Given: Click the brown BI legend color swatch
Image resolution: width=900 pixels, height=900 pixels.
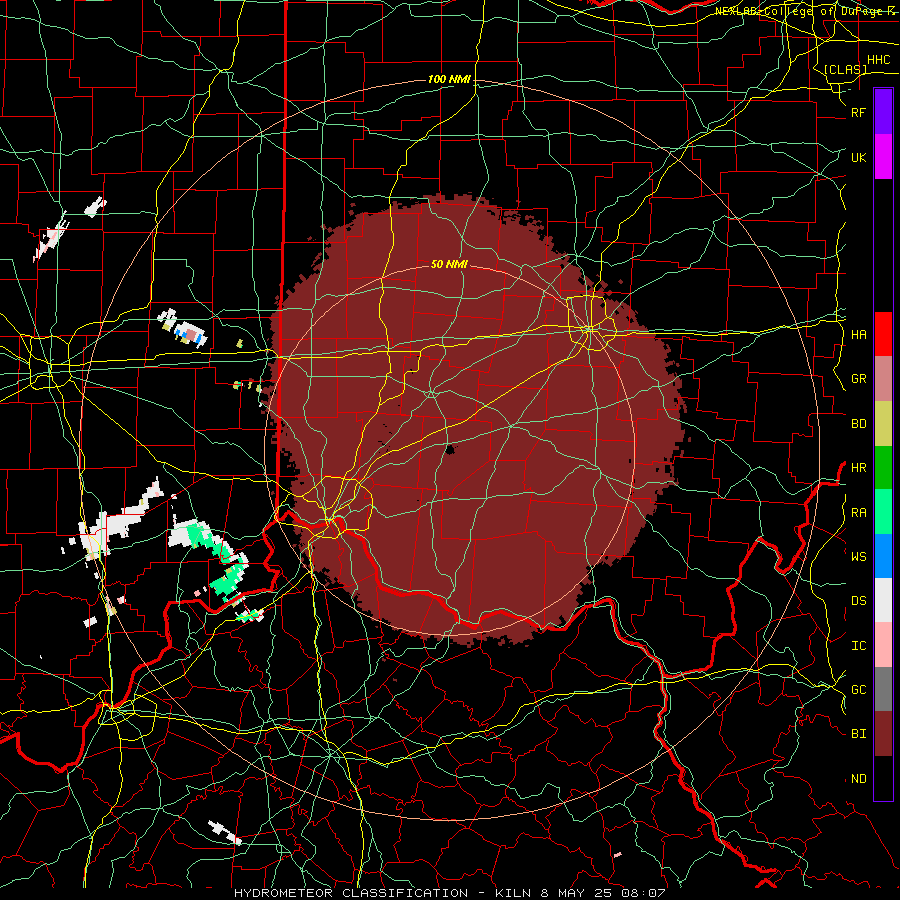Looking at the screenshot, I should click(x=883, y=734).
